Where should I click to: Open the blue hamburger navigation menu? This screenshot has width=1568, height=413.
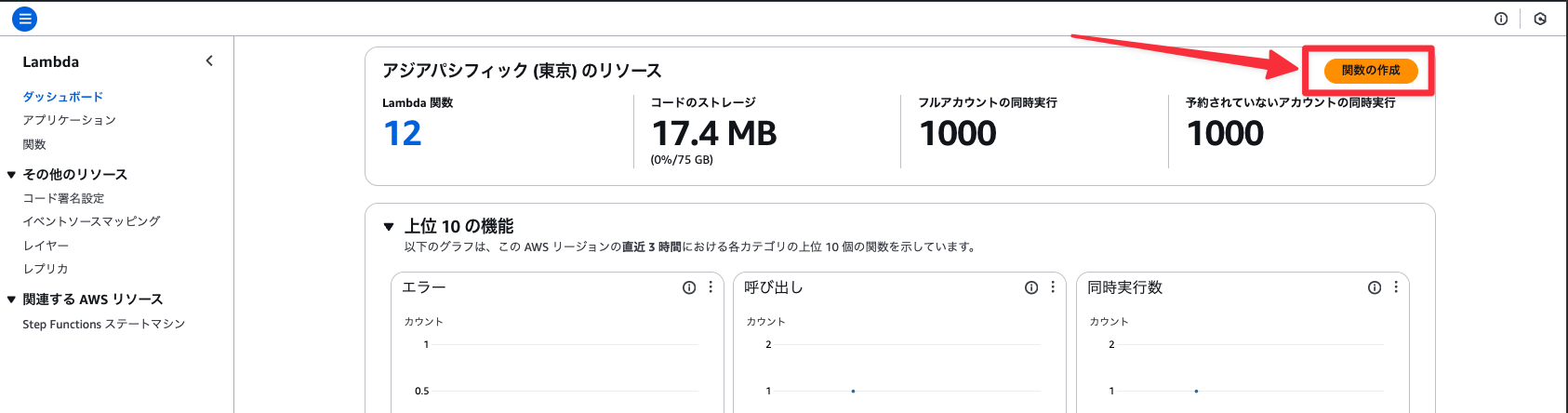coord(25,18)
